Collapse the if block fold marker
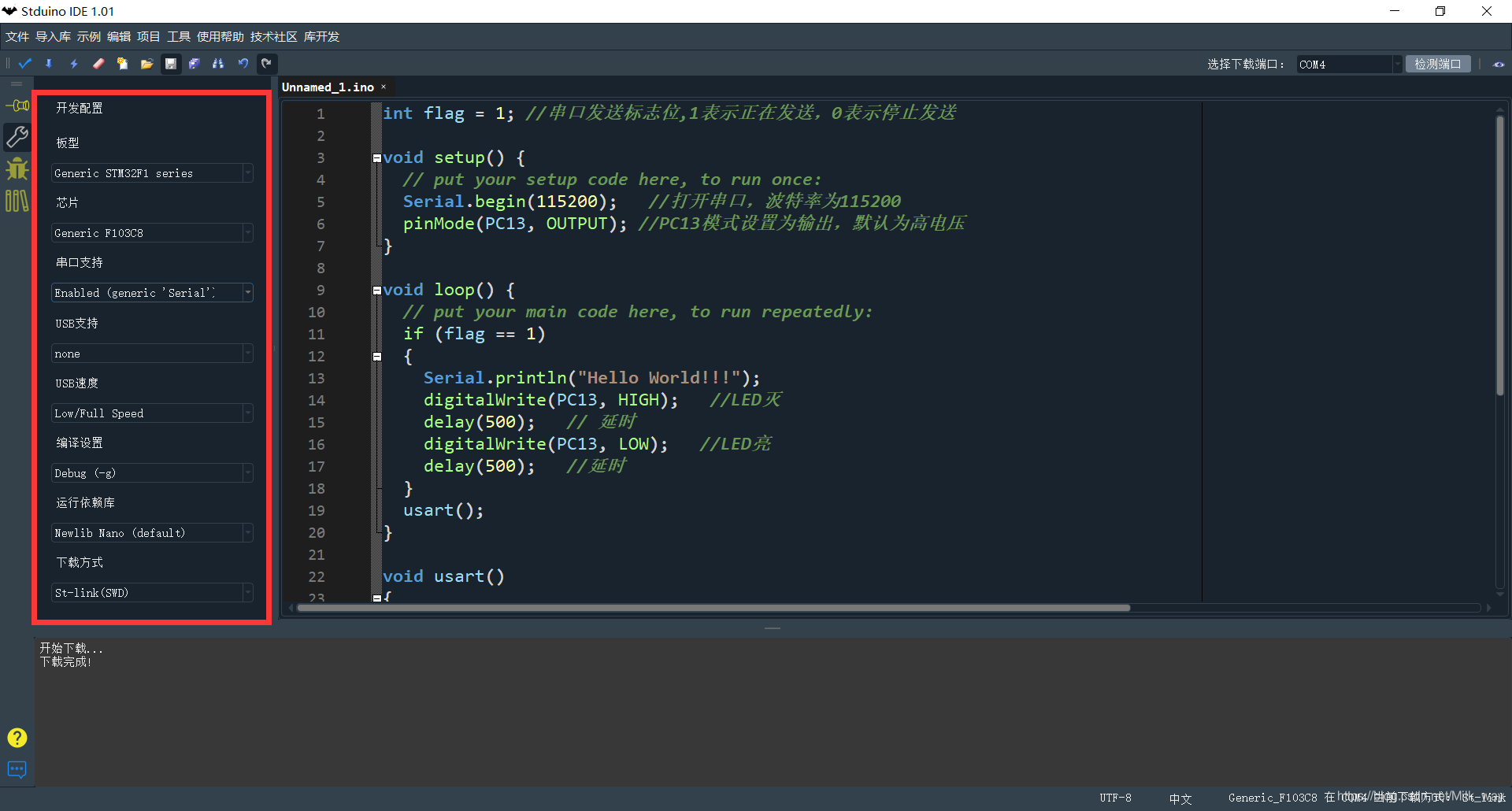1512x811 pixels. (x=377, y=357)
